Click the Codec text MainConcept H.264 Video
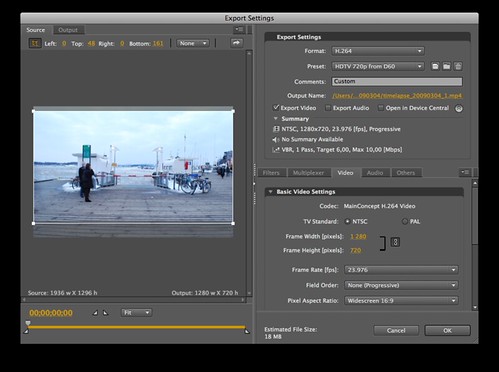Image resolution: width=499 pixels, height=372 pixels. click(379, 206)
